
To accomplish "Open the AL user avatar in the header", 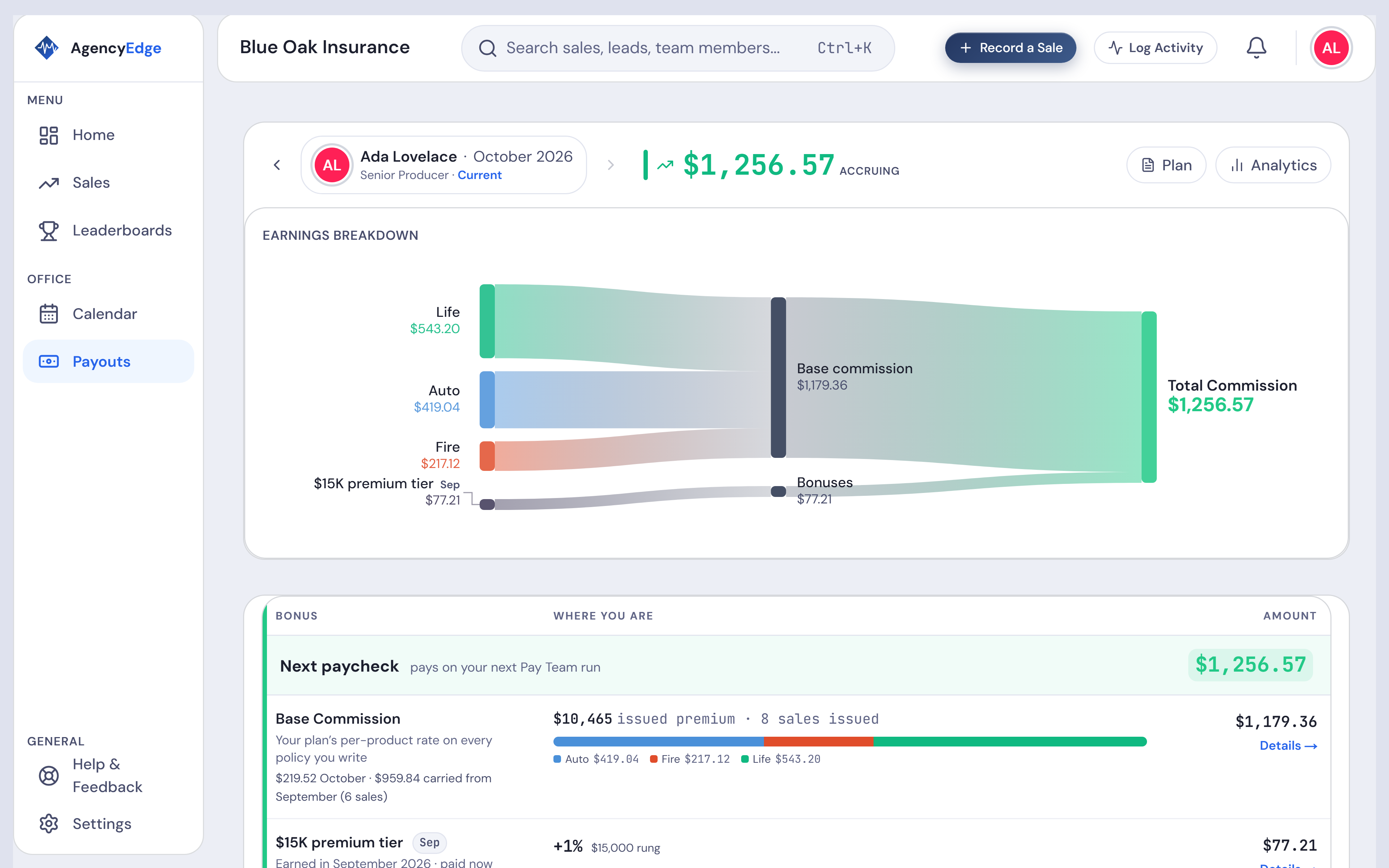I will 1331,48.
